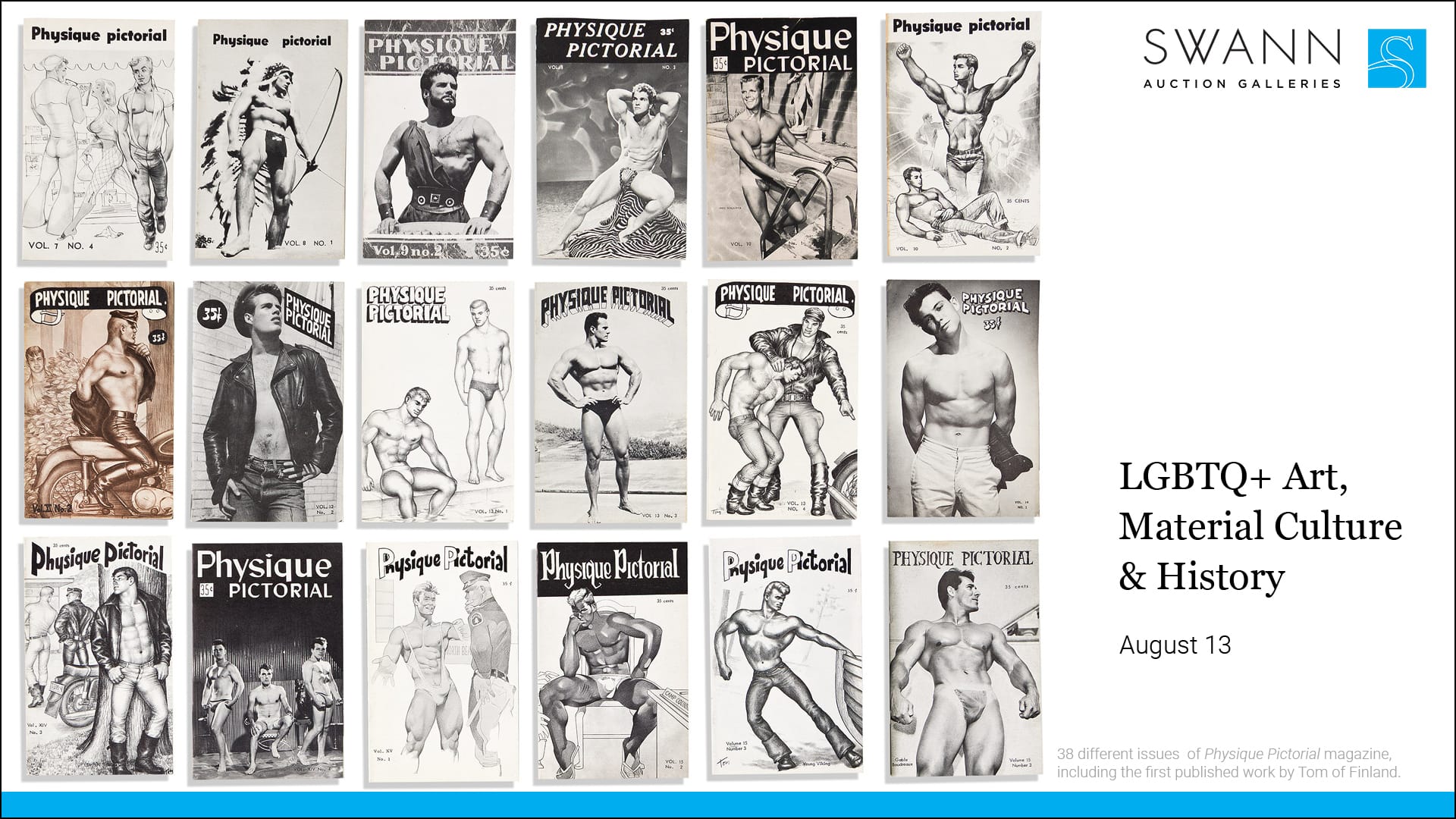Open the Vol. 13 No. 4 bikers cover
Image resolution: width=1456 pixels, height=819 pixels.
(x=783, y=400)
